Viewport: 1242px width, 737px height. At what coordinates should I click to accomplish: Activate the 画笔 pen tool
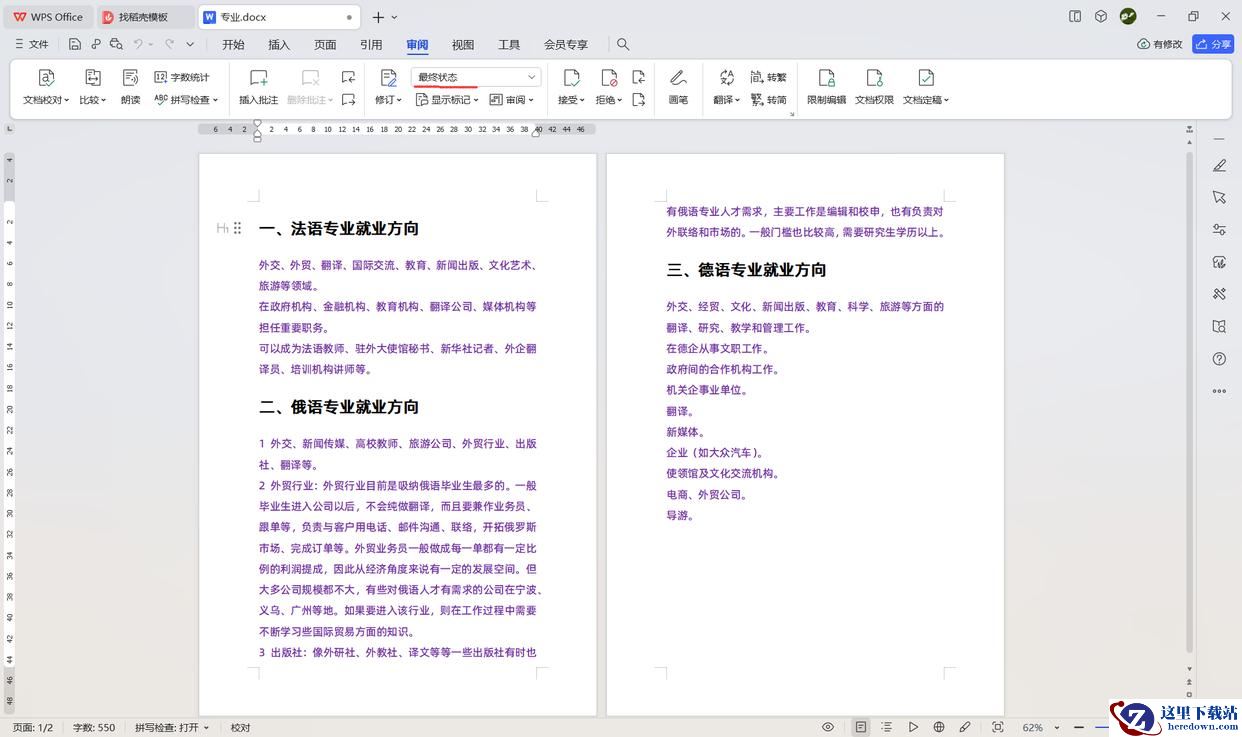click(x=678, y=87)
